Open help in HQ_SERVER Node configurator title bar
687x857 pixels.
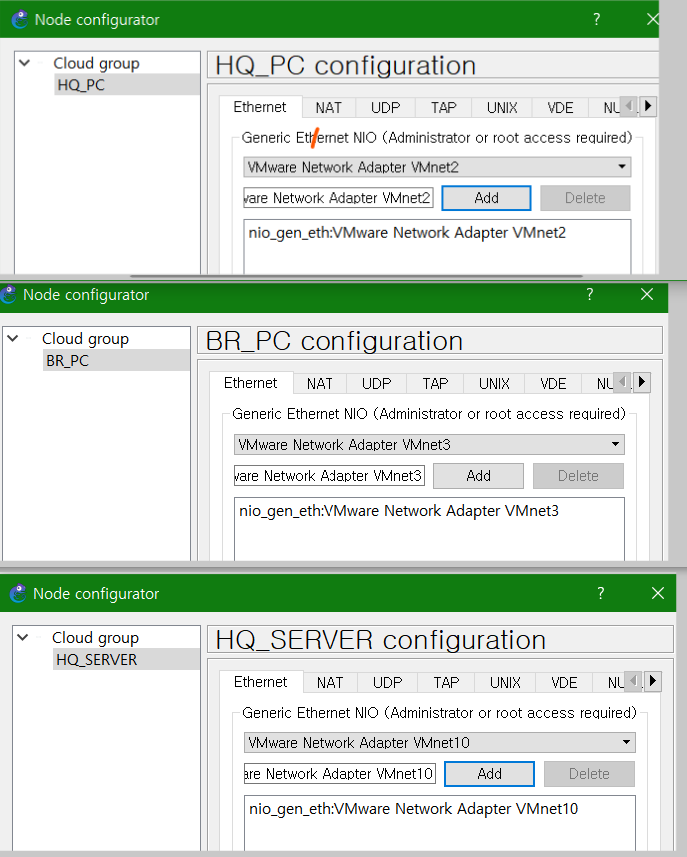coord(601,593)
